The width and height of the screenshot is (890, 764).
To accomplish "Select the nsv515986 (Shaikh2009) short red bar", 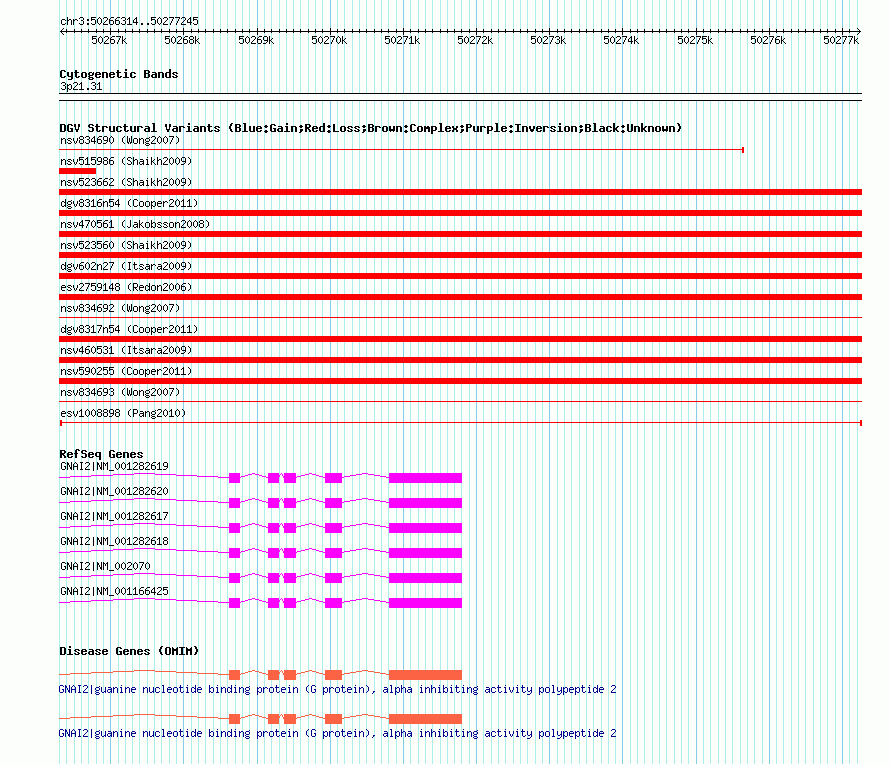I will 78,171.
